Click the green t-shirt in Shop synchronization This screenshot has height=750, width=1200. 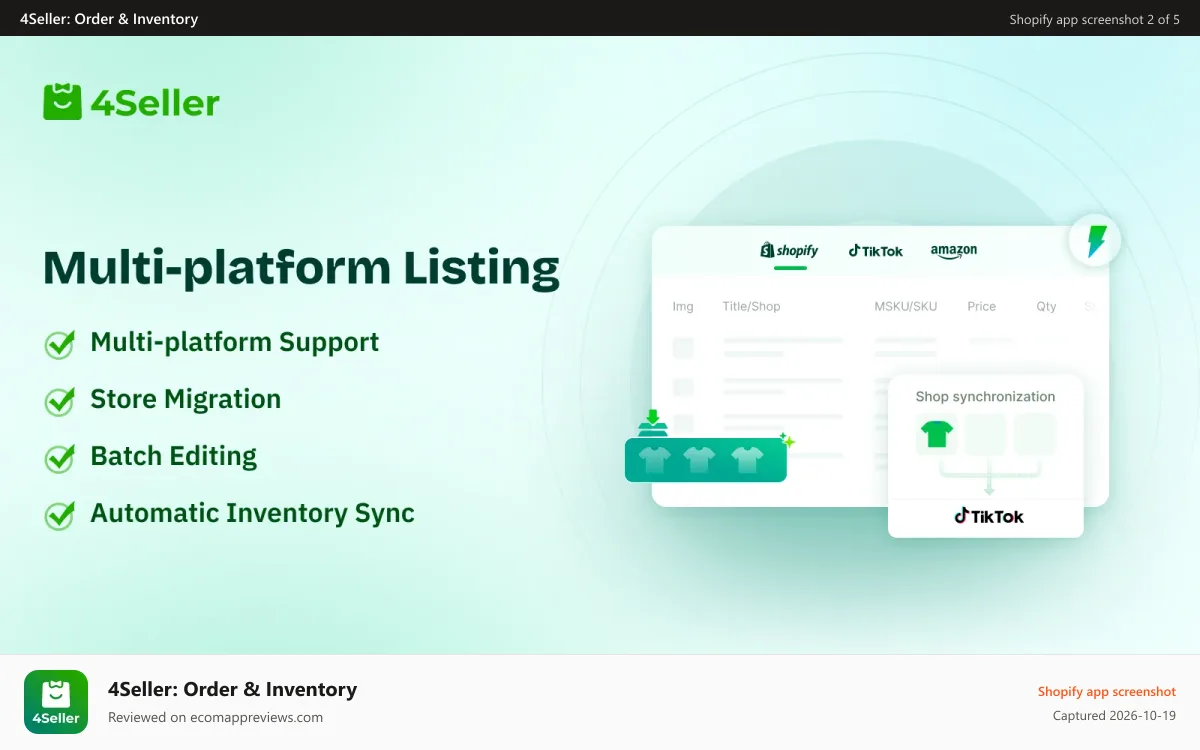pyautogui.click(x=937, y=434)
